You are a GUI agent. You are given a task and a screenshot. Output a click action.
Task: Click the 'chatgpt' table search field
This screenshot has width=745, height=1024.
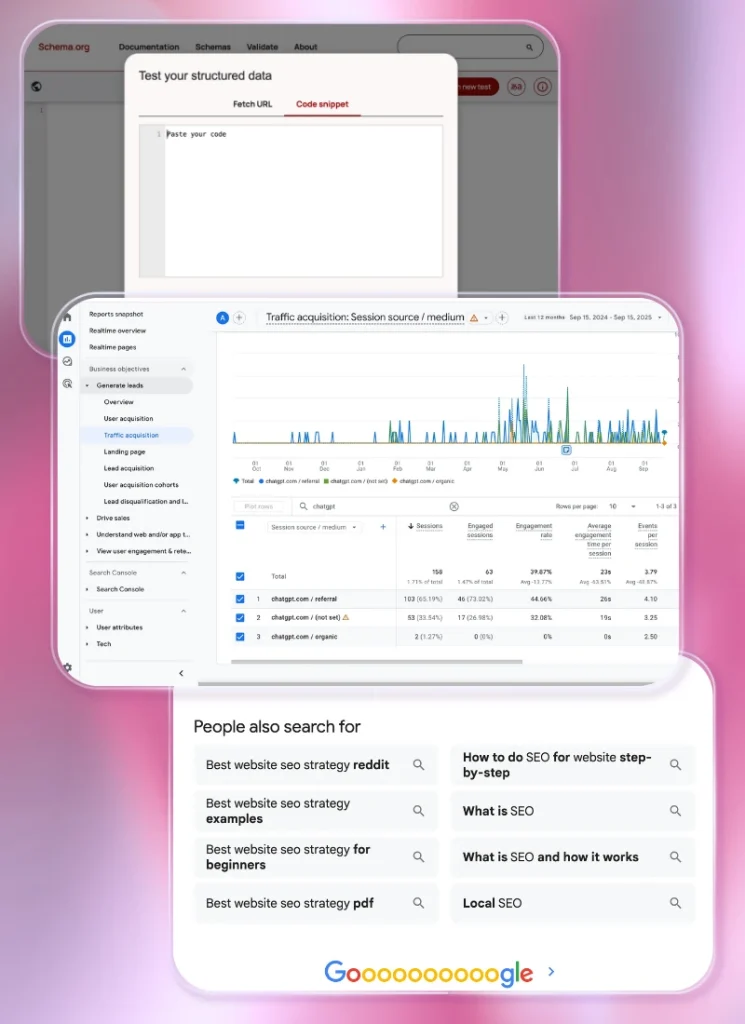pyautogui.click(x=377, y=506)
